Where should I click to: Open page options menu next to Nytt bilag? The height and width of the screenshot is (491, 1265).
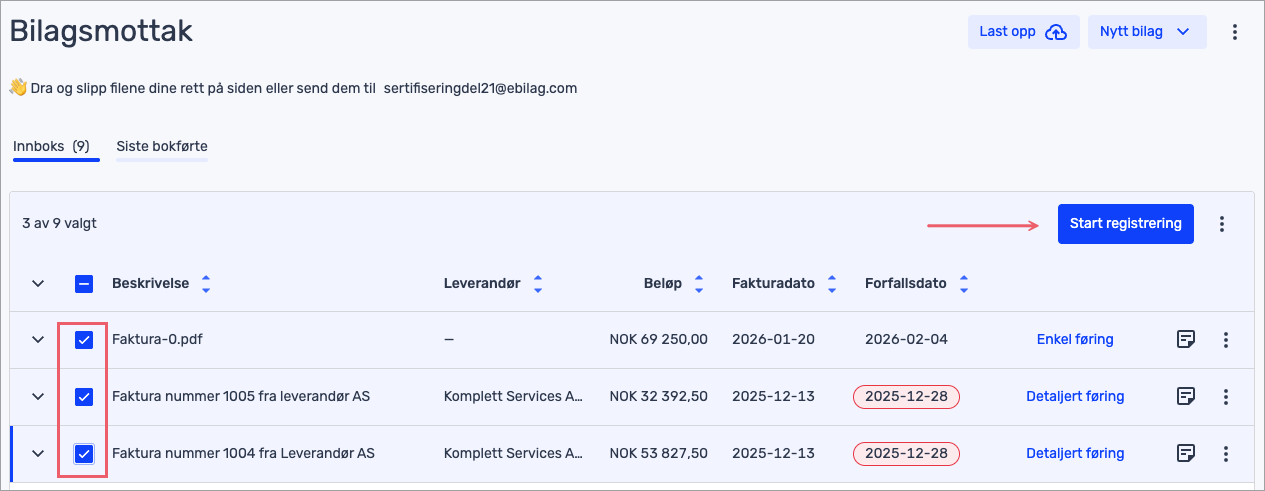[1235, 32]
